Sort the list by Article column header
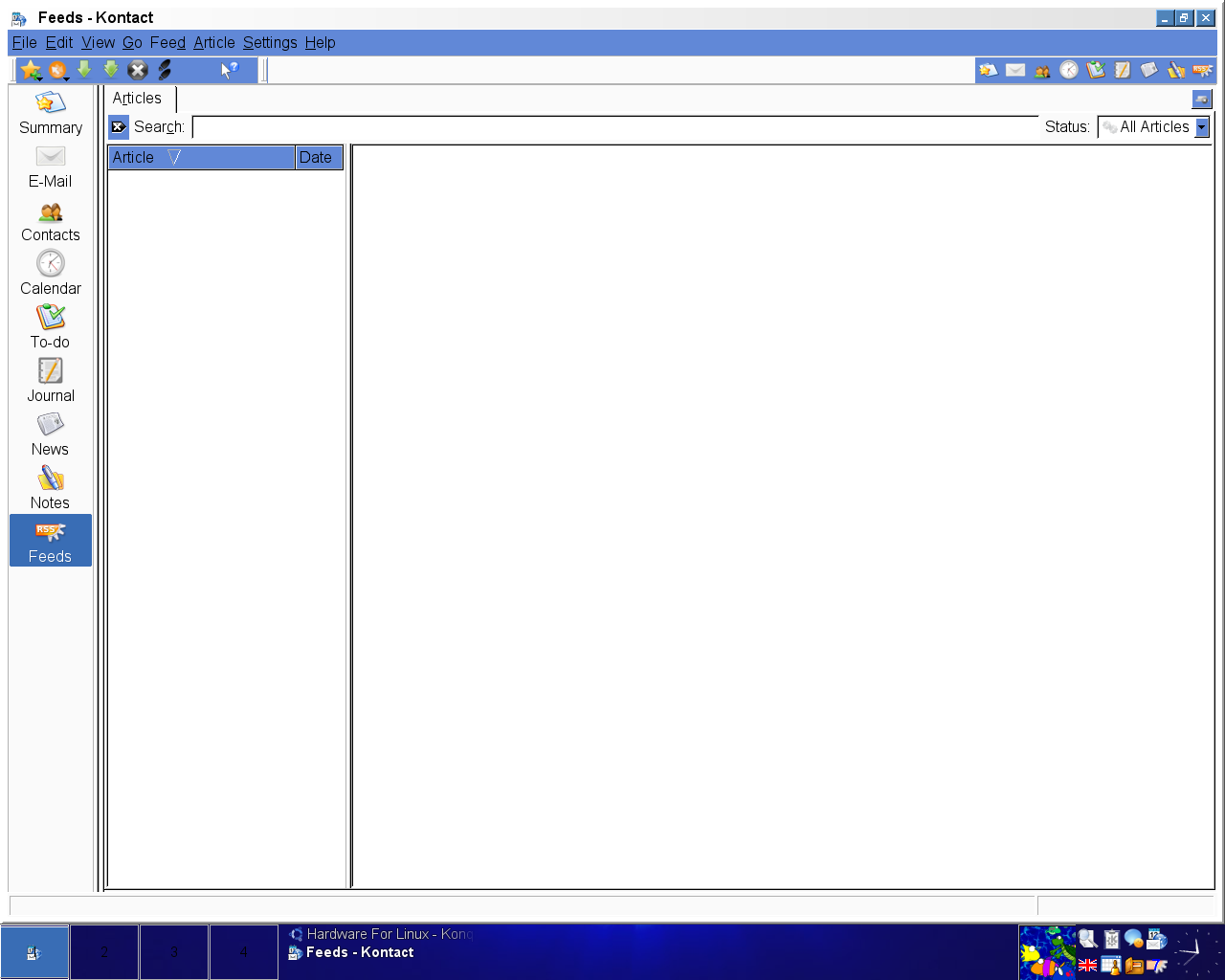 200,158
